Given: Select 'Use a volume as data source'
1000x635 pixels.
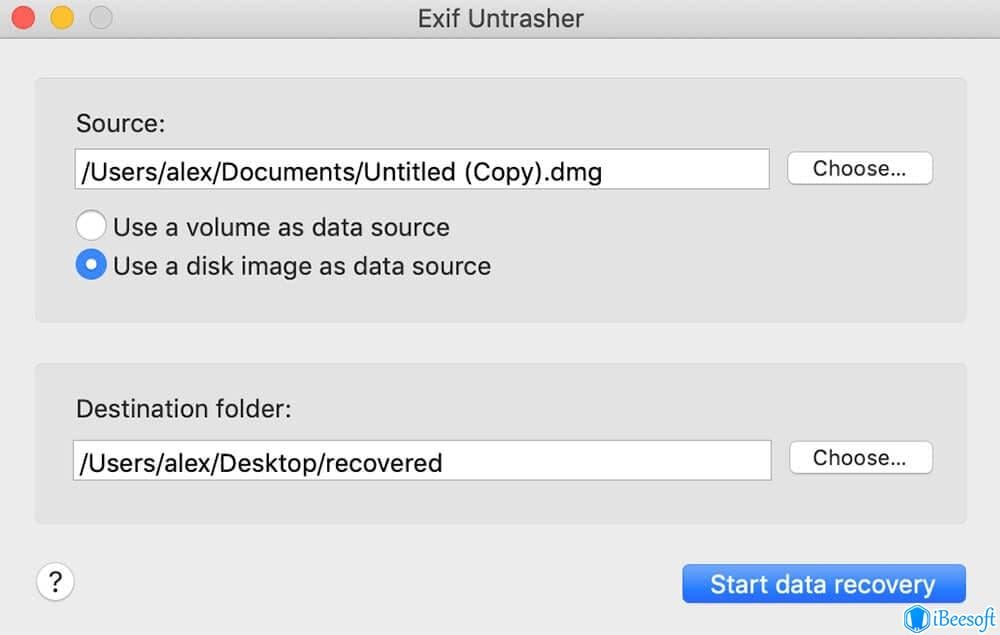Looking at the screenshot, I should [91, 226].
